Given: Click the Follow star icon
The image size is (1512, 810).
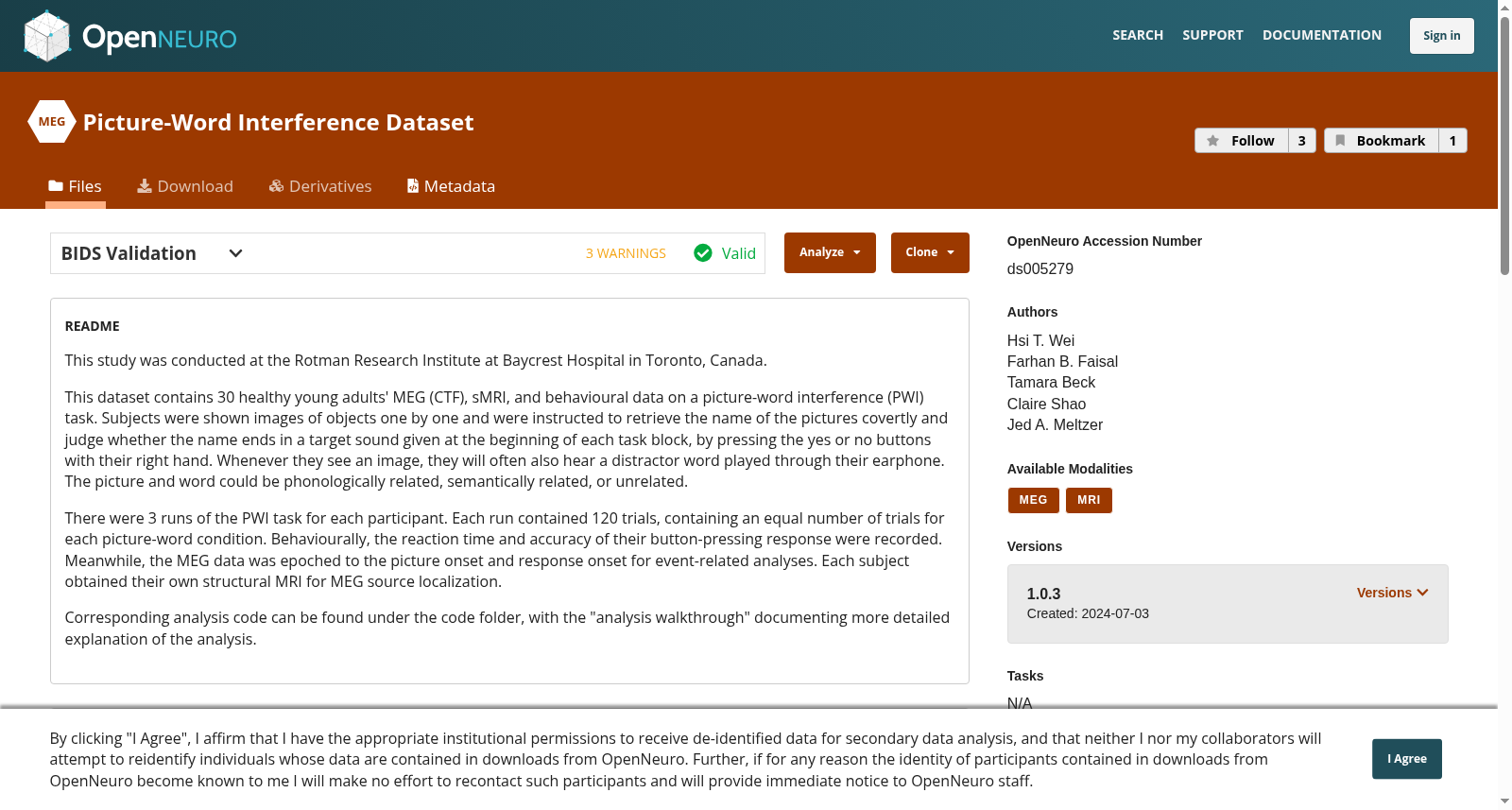Looking at the screenshot, I should 1213,141.
